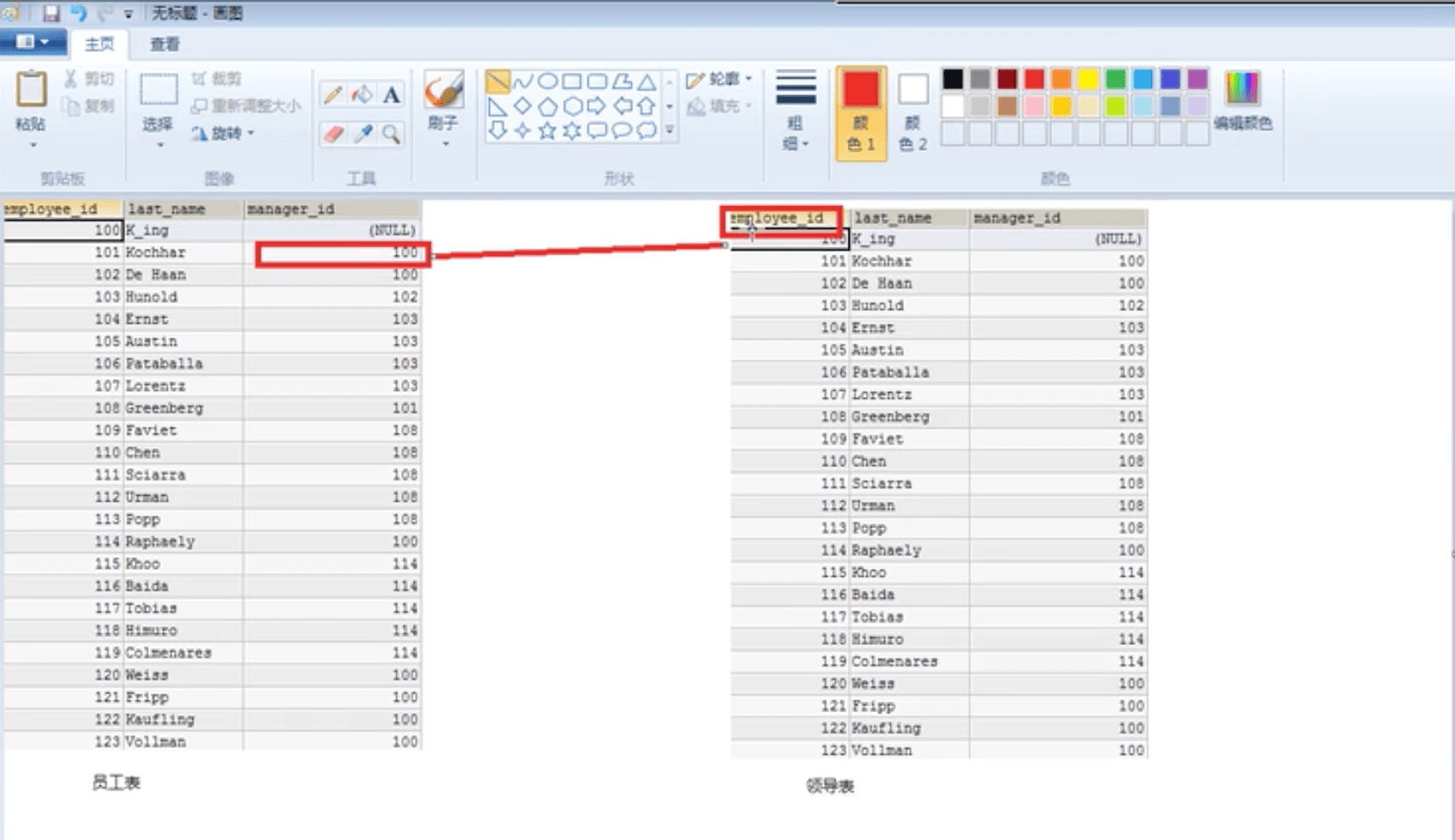Screen dimensions: 1455x840
Task: Click the Resize image option
Action: [245, 106]
